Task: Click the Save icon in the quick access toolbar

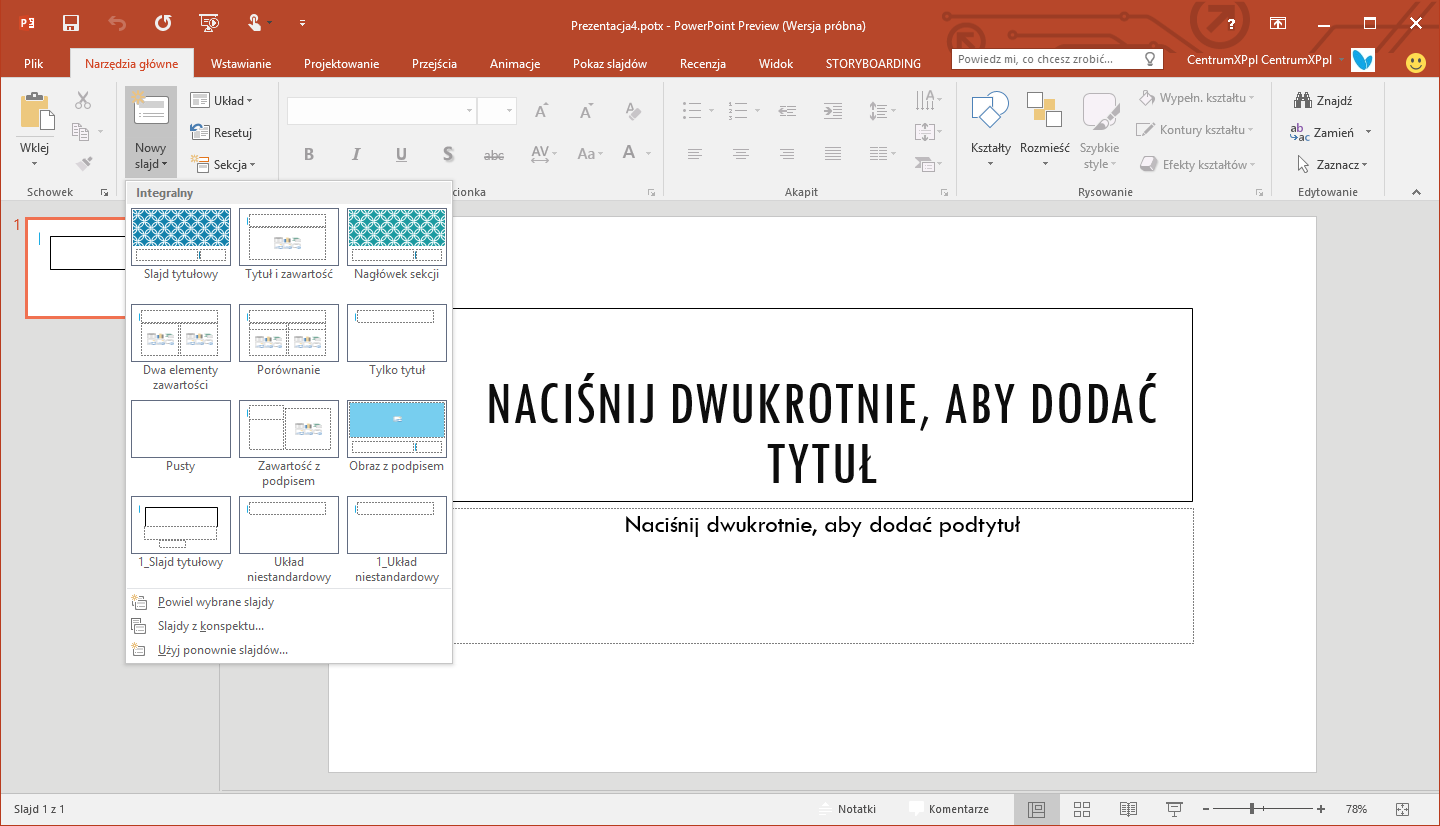Action: [71, 23]
